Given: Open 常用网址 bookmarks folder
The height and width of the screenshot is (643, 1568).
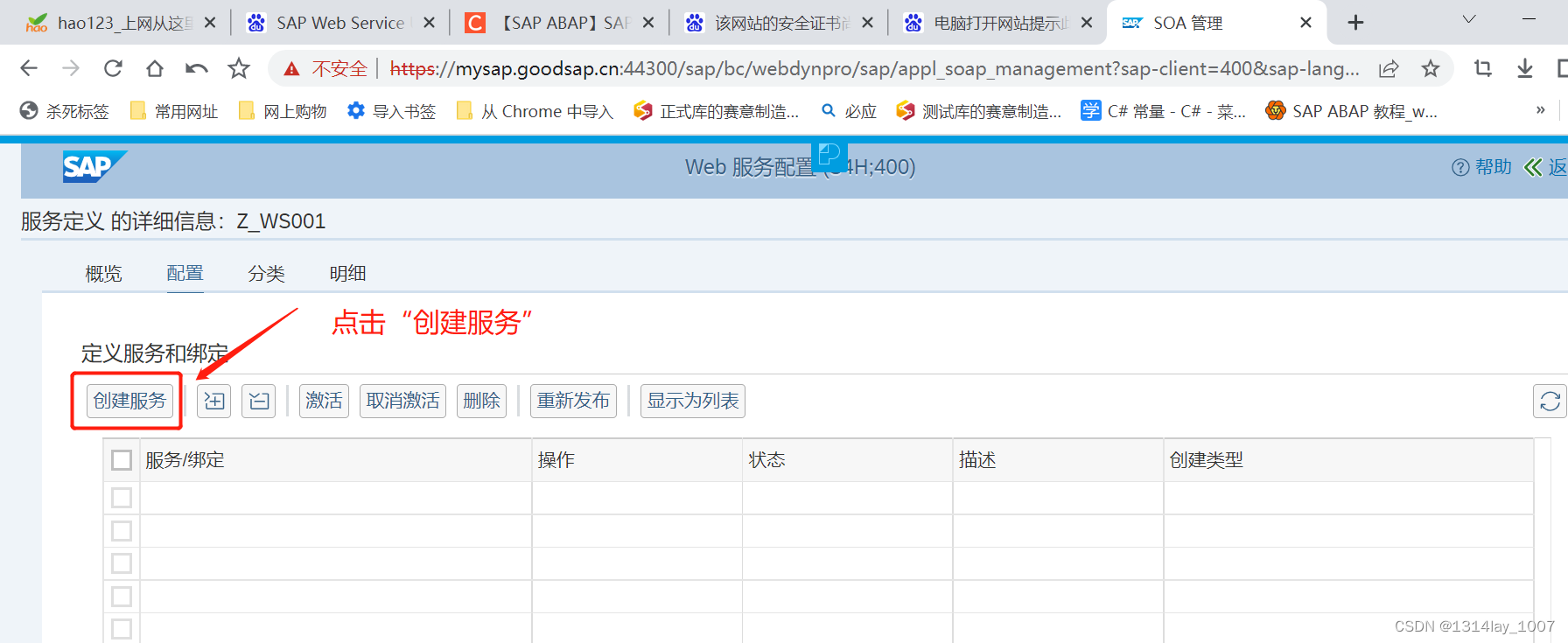Looking at the screenshot, I should click(173, 111).
